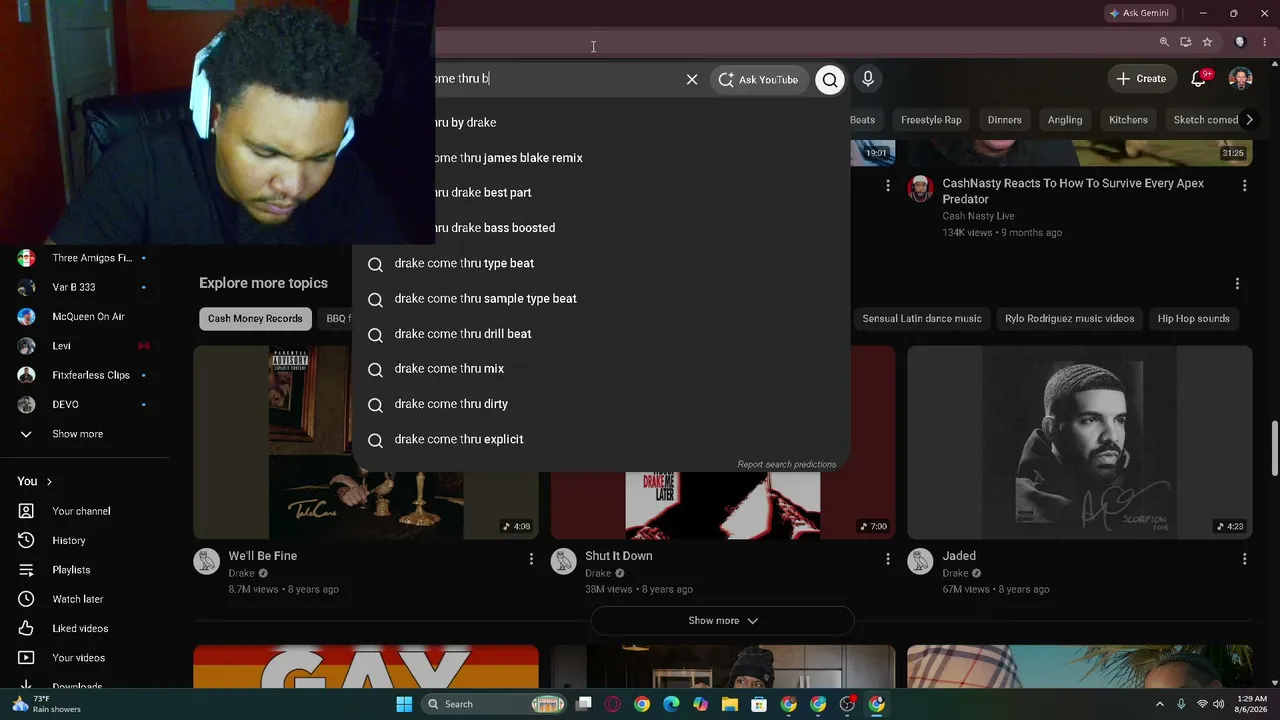Open Your videos page
Image resolution: width=1280 pixels, height=720 pixels.
click(x=85, y=658)
